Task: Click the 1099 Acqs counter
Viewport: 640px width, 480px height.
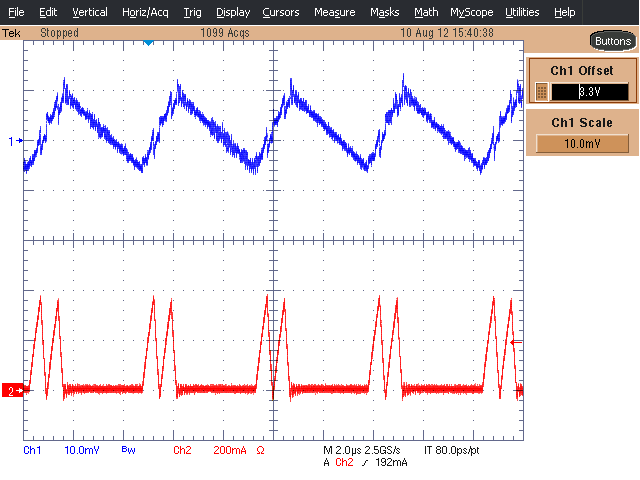Action: click(x=224, y=33)
